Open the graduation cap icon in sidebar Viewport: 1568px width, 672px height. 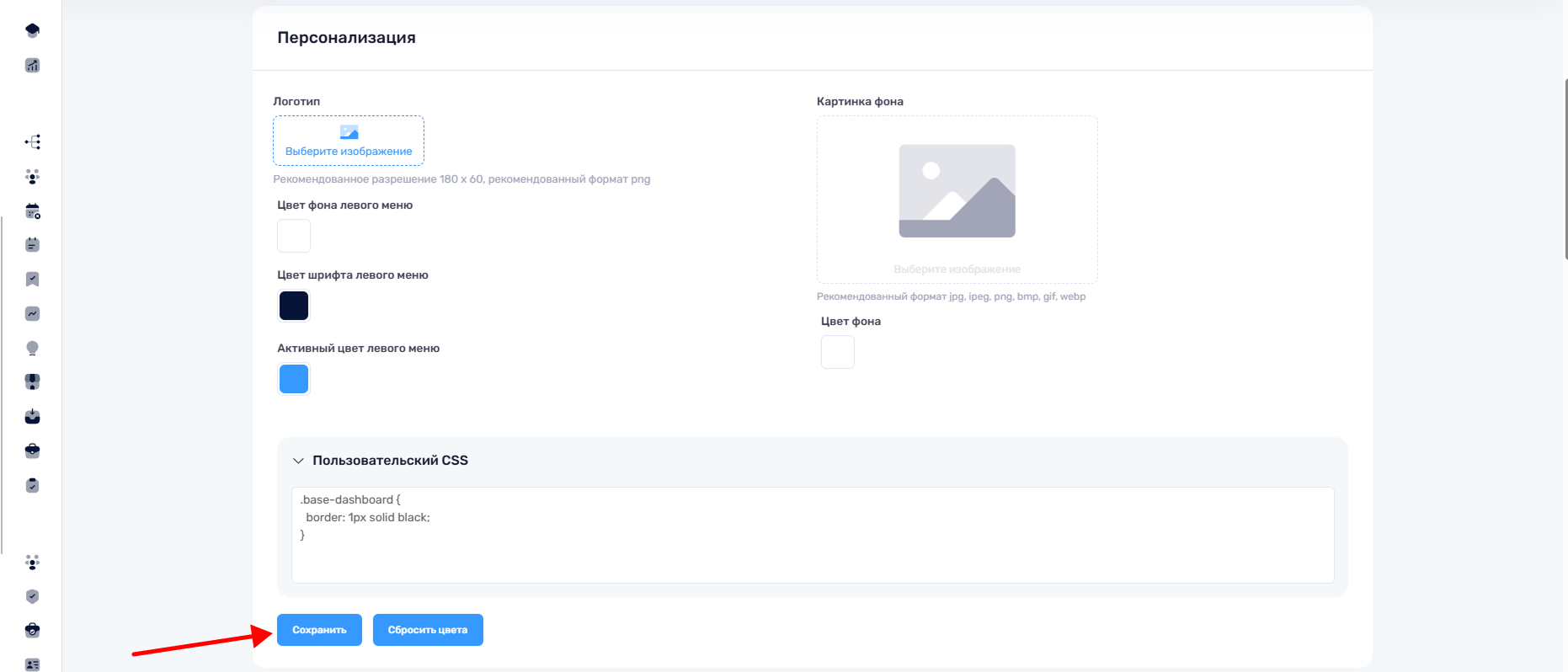coord(32,31)
